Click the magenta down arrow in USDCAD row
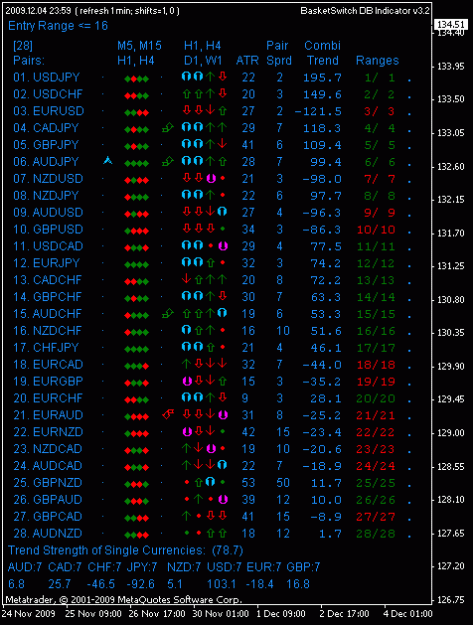Screen dimensions: 473x625 click(x=223, y=246)
